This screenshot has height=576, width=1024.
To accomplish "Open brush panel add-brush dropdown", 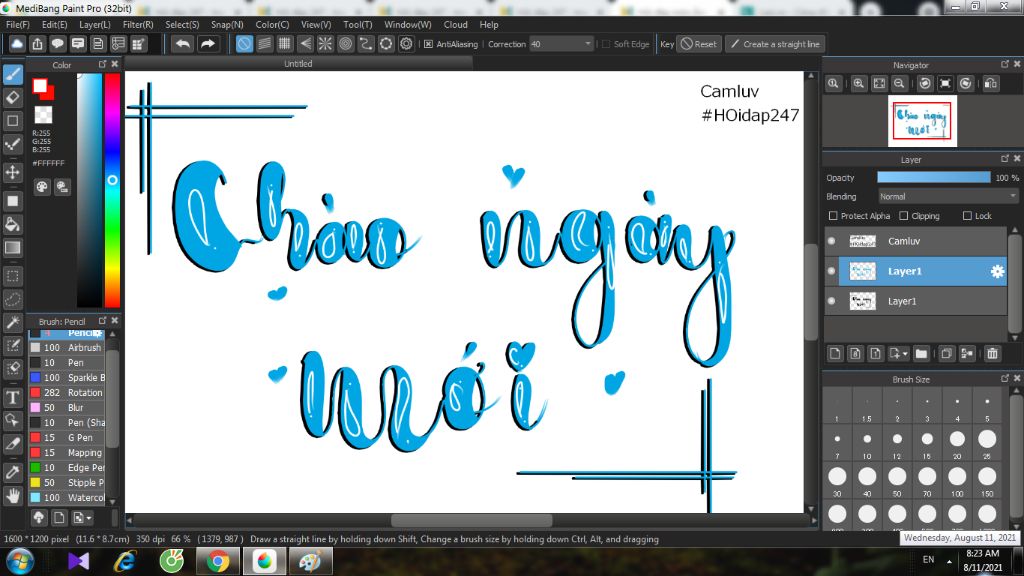I will (x=82, y=518).
